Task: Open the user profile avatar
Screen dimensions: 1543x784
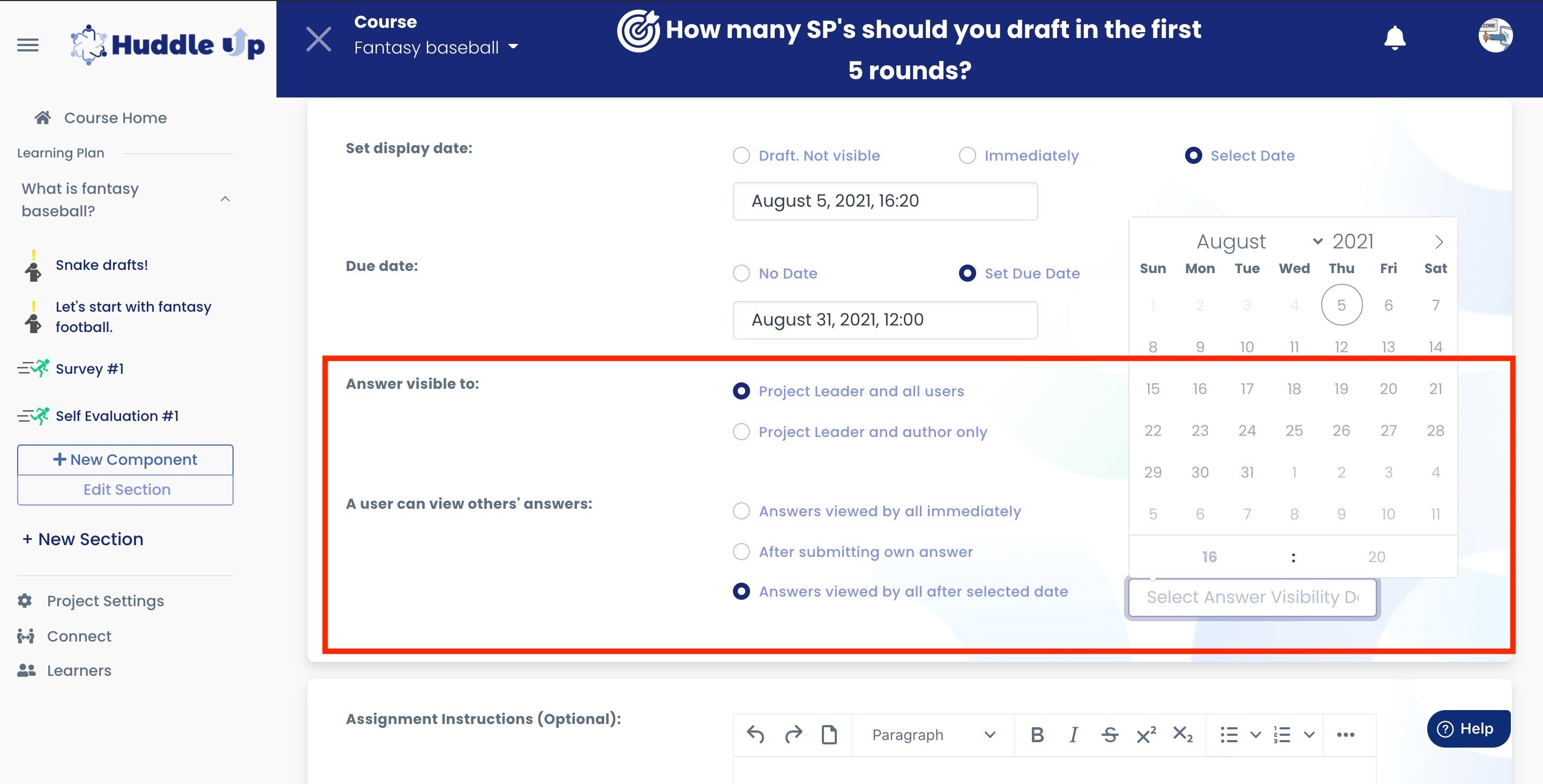Action: coord(1495,36)
